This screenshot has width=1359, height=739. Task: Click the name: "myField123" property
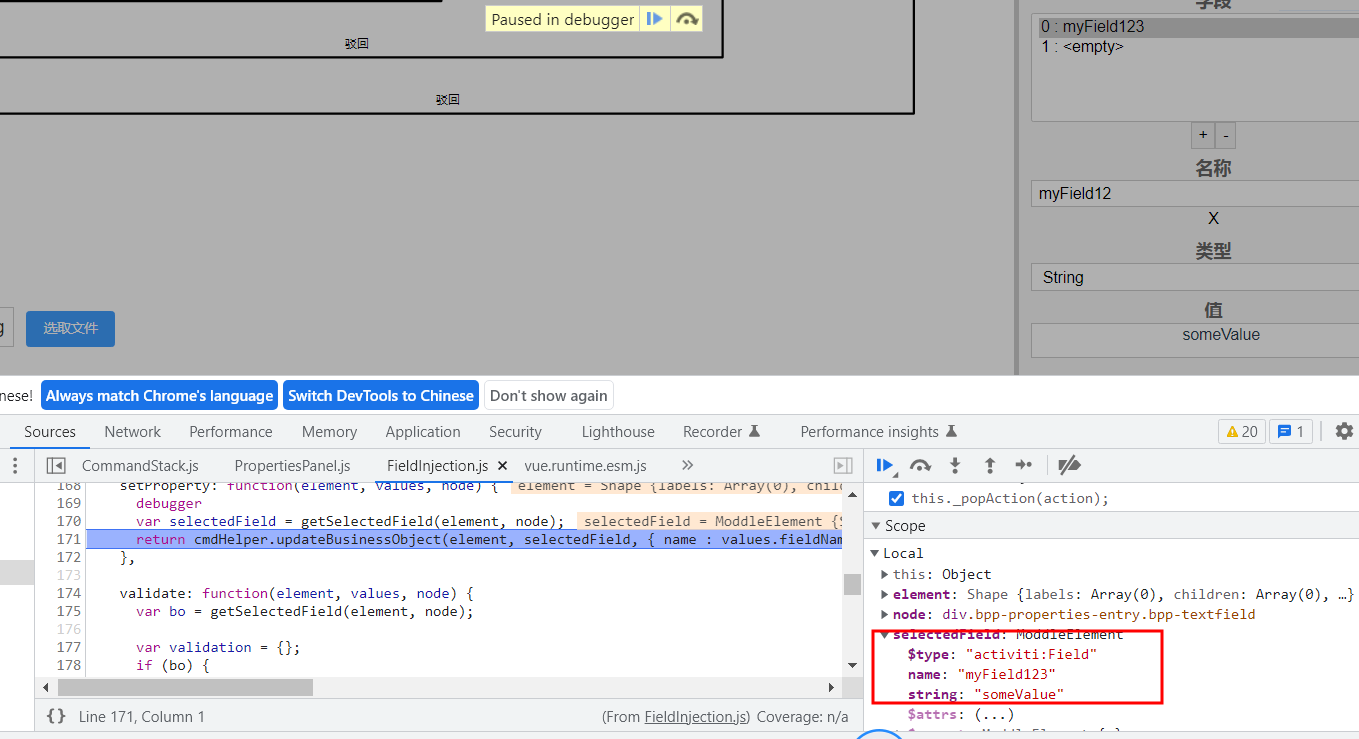click(981, 674)
